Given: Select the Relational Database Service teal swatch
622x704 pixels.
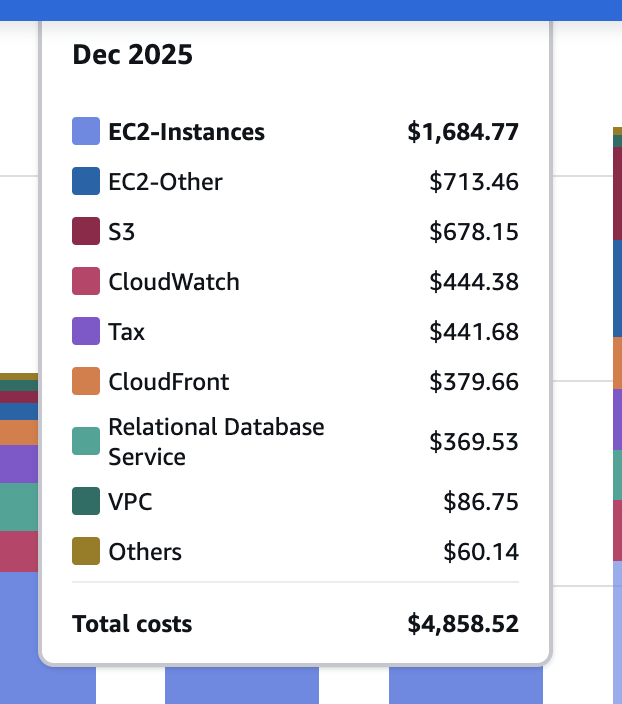Looking at the screenshot, I should [86, 441].
